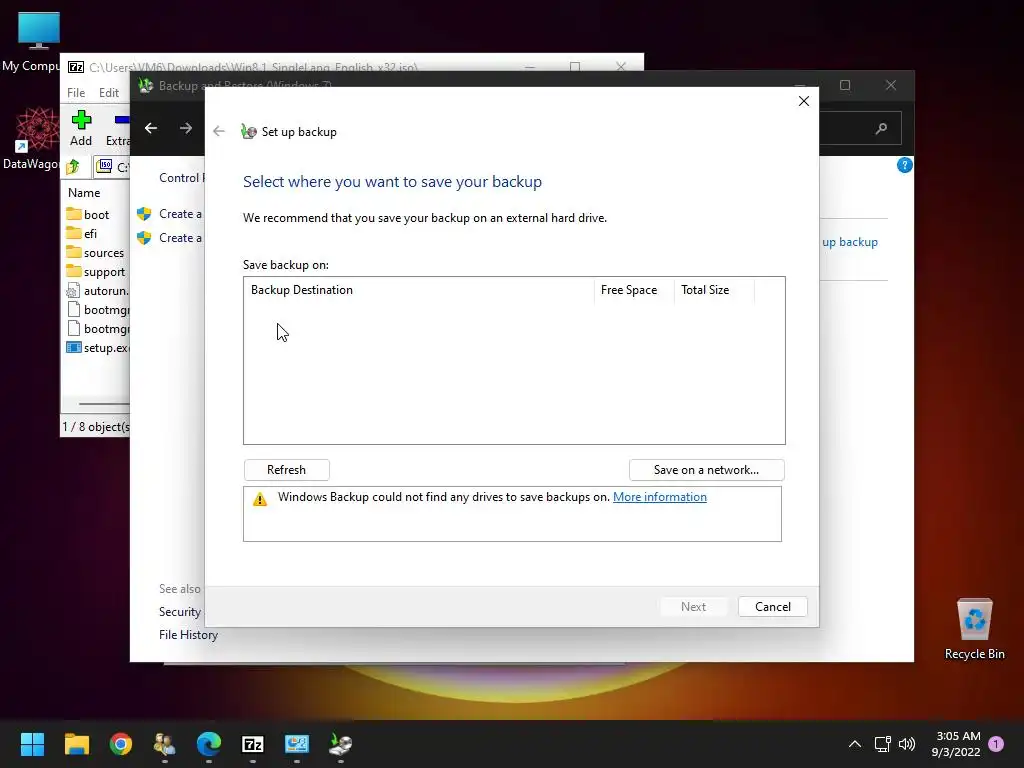Click up-folder icon in 7-Zip
This screenshot has width=1024, height=768.
pyautogui.click(x=72, y=167)
